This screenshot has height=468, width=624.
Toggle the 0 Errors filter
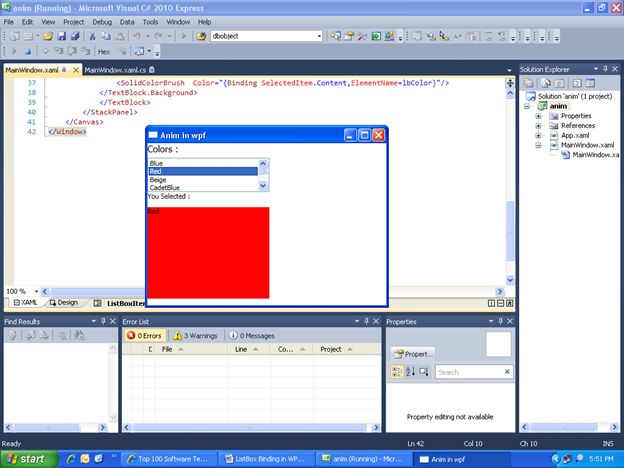[x=145, y=336]
